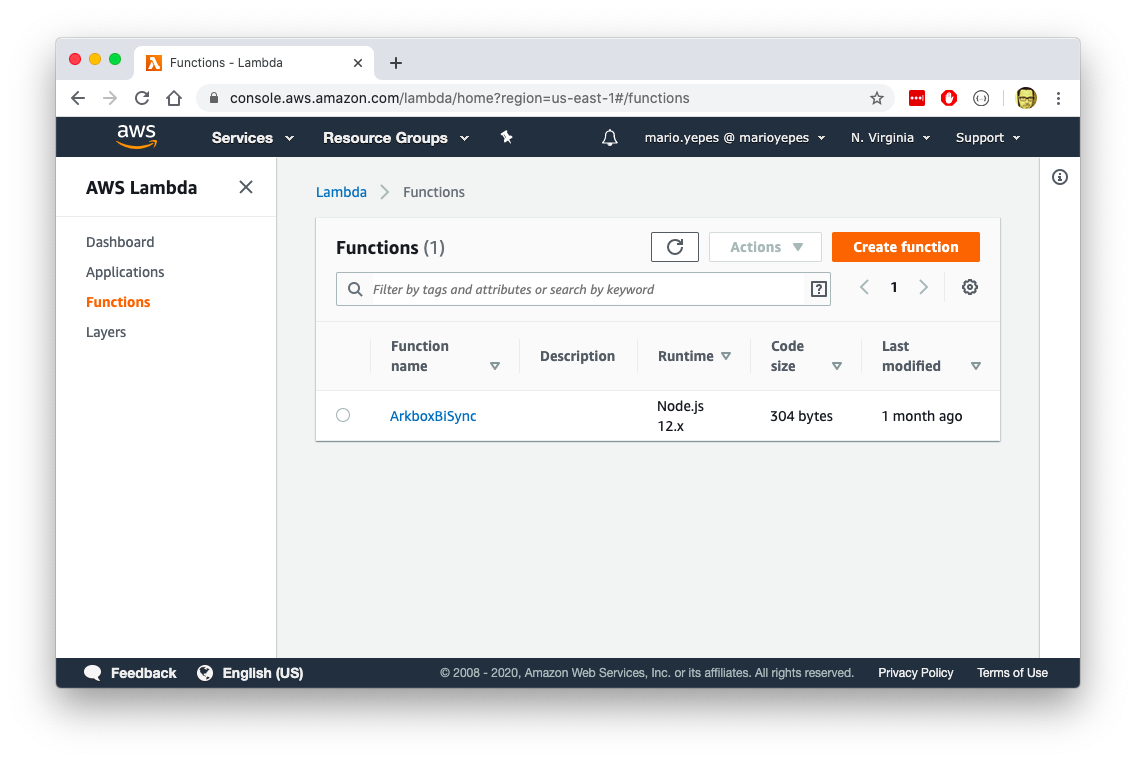
Task: Click the Feedback speech bubble icon
Action: pos(93,673)
